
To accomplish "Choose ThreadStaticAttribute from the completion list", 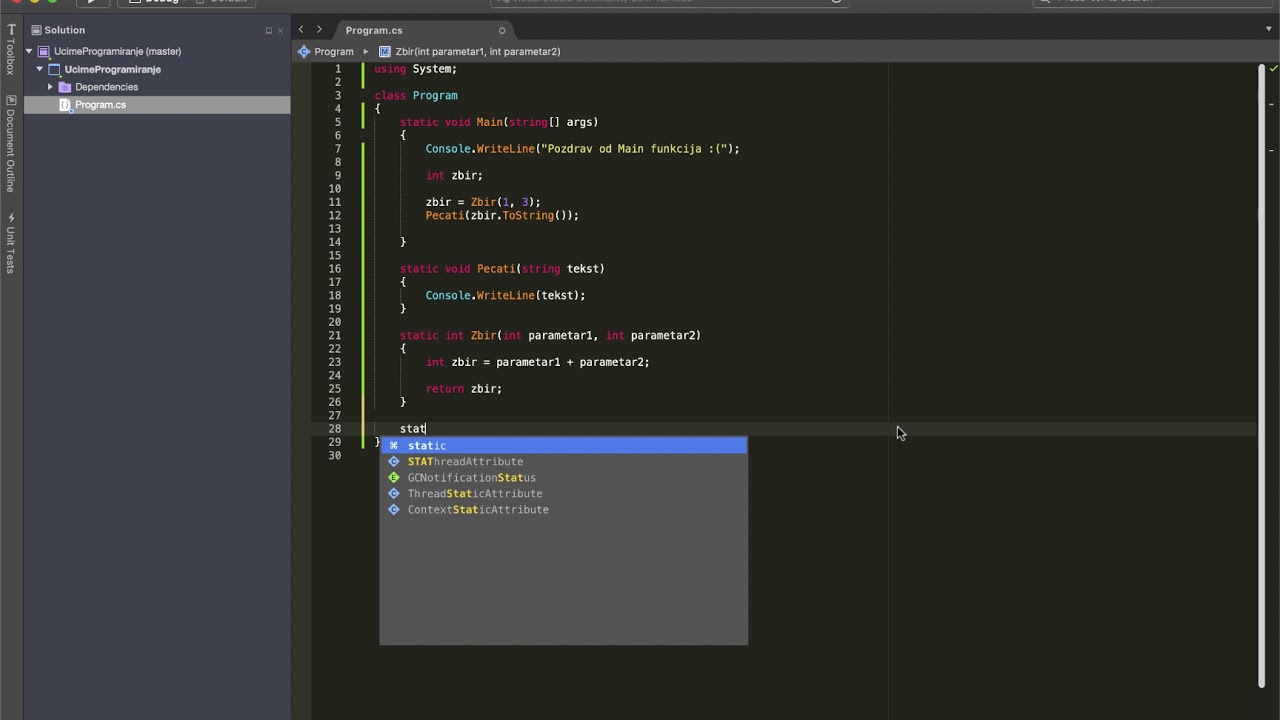I will (563, 494).
